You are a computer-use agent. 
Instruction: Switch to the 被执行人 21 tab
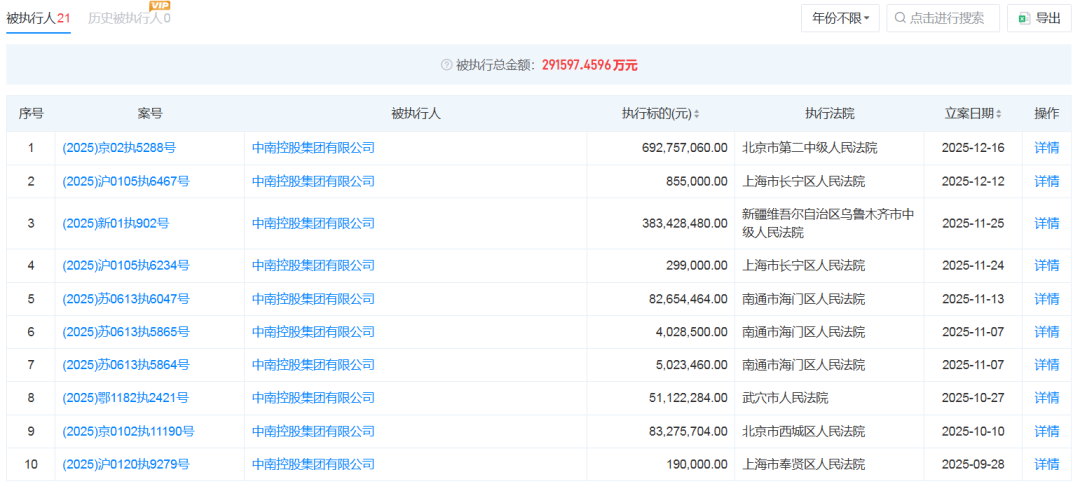coord(39,19)
